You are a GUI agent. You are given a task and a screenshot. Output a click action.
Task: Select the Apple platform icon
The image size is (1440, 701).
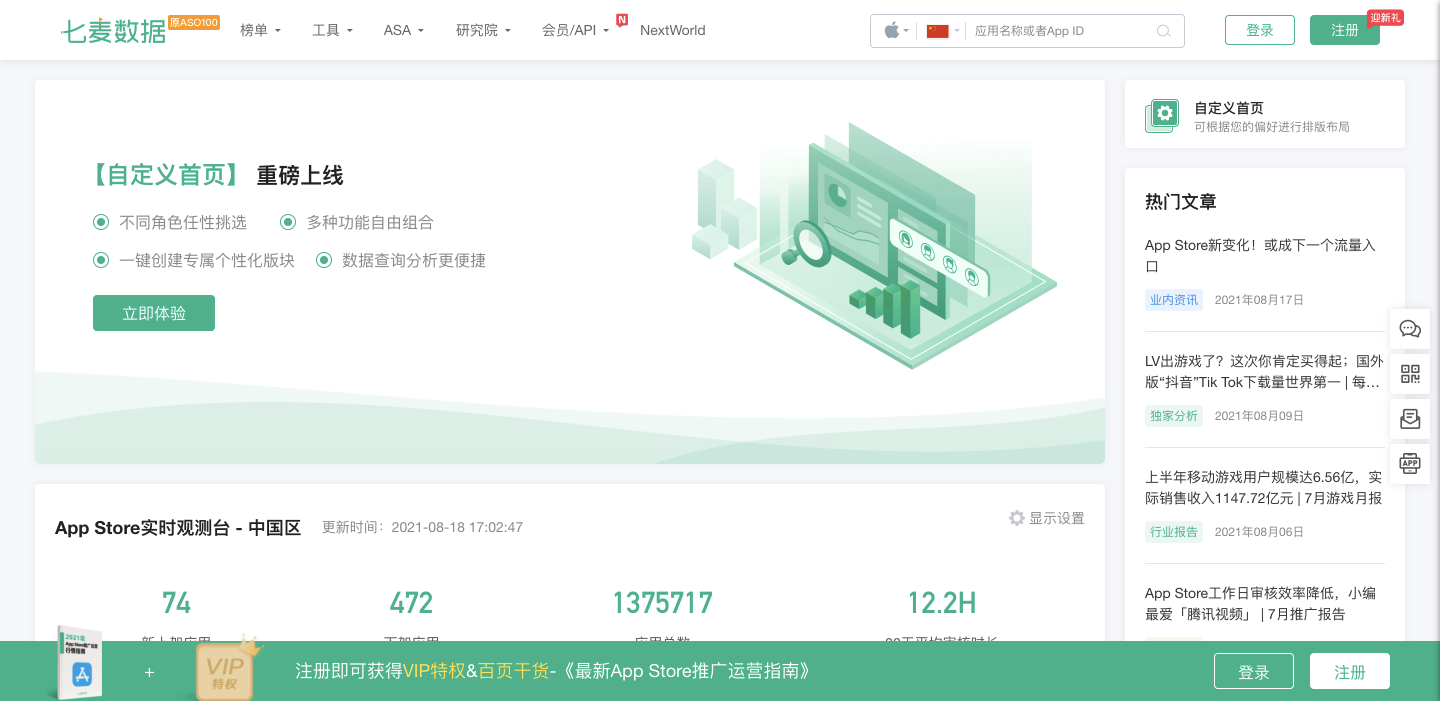click(891, 31)
